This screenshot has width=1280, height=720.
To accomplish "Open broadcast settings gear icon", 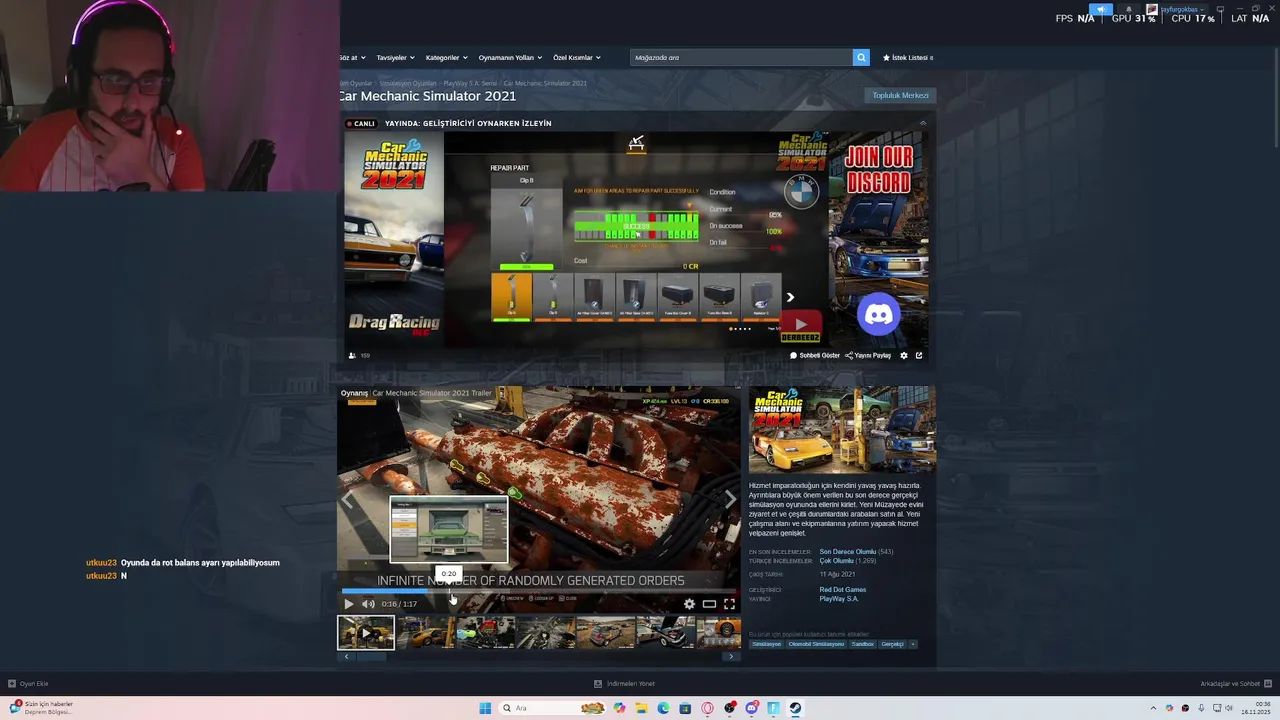I will [904, 355].
